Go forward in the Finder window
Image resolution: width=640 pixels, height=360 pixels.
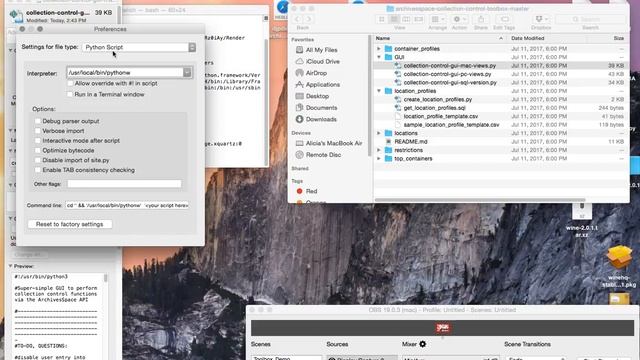click(x=309, y=19)
